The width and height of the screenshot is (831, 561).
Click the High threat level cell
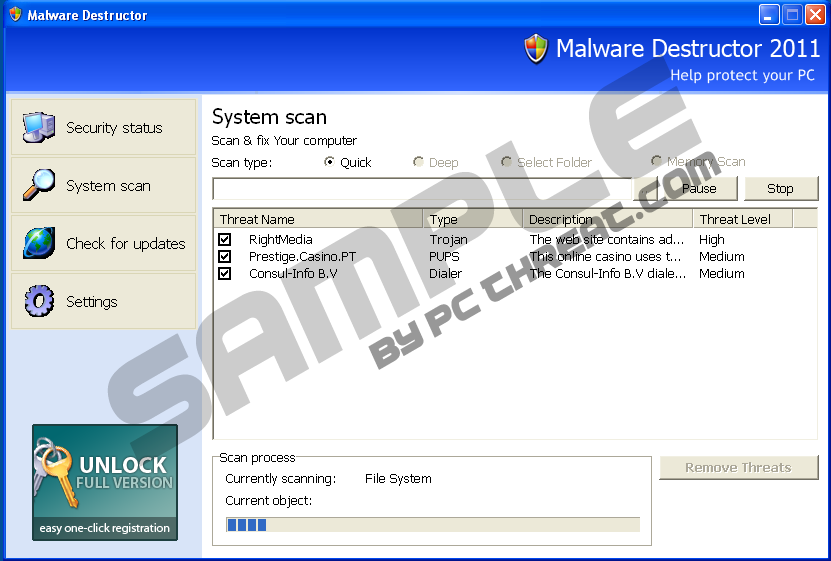(711, 239)
